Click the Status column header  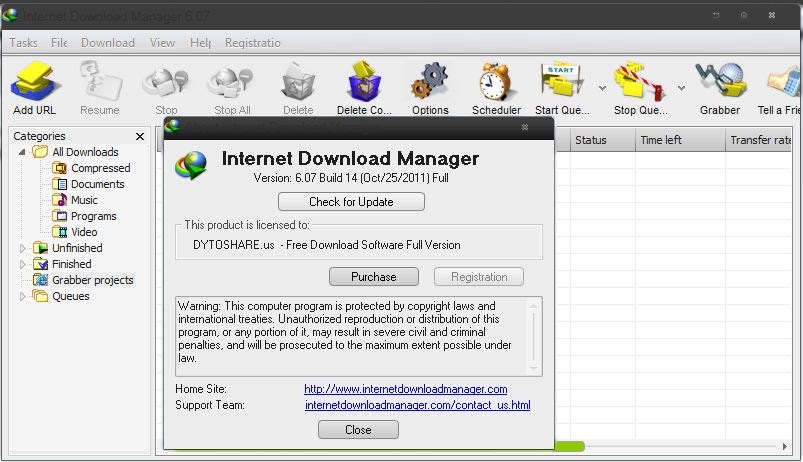pyautogui.click(x=603, y=140)
